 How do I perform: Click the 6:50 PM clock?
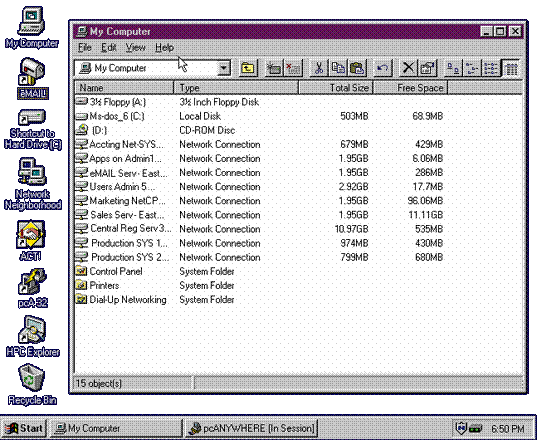tap(507, 428)
